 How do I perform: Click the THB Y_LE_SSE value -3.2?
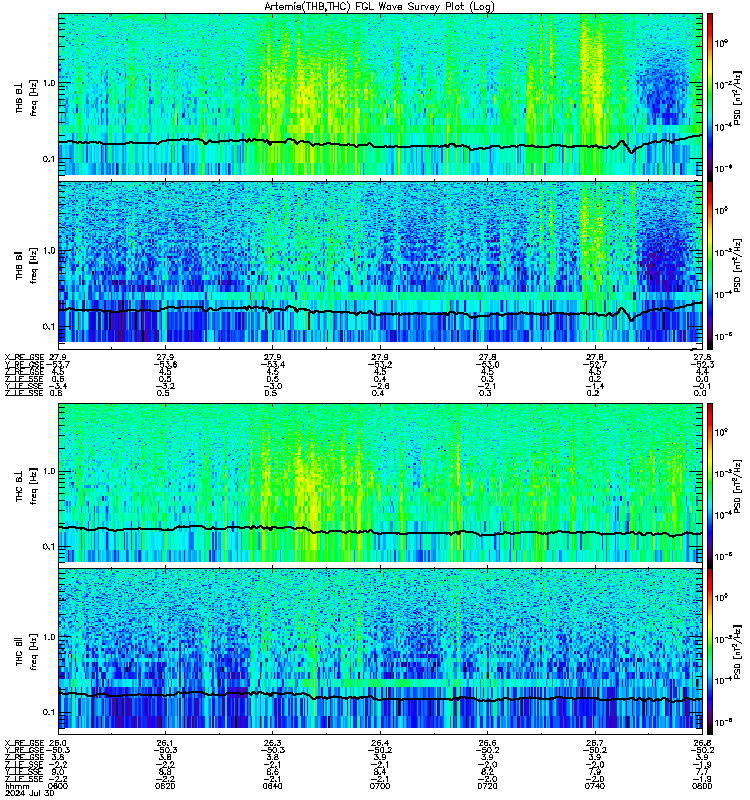pos(164,386)
